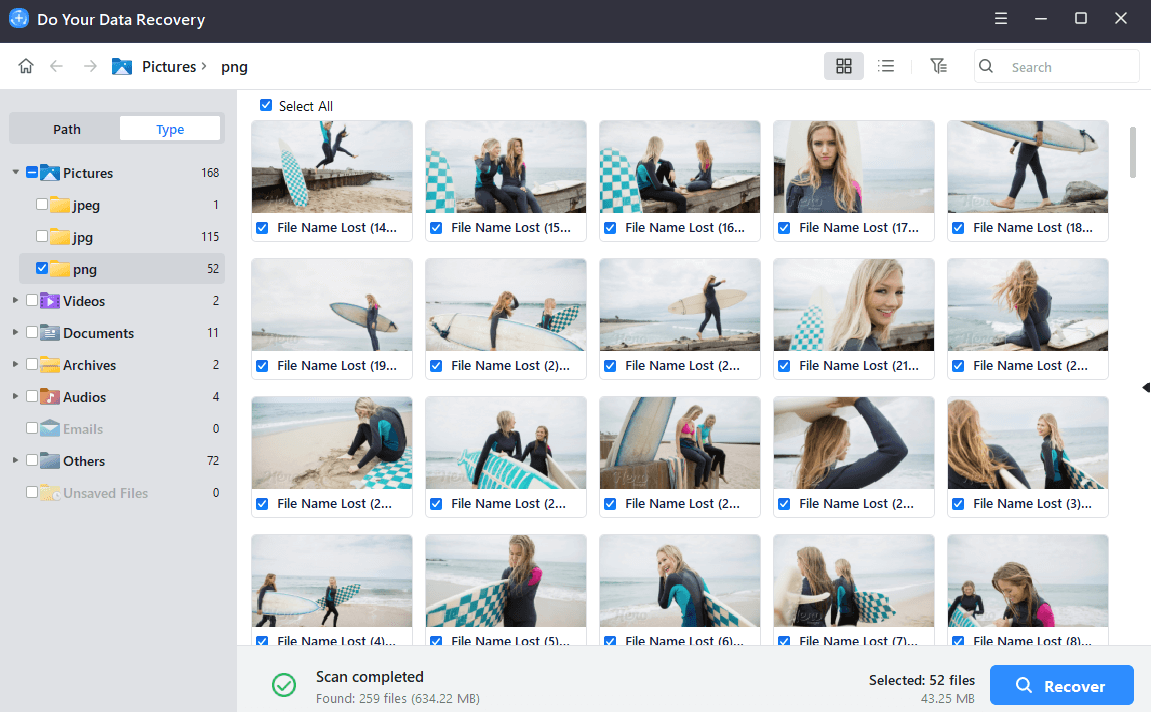Switch to grid thumbnail view

(843, 66)
